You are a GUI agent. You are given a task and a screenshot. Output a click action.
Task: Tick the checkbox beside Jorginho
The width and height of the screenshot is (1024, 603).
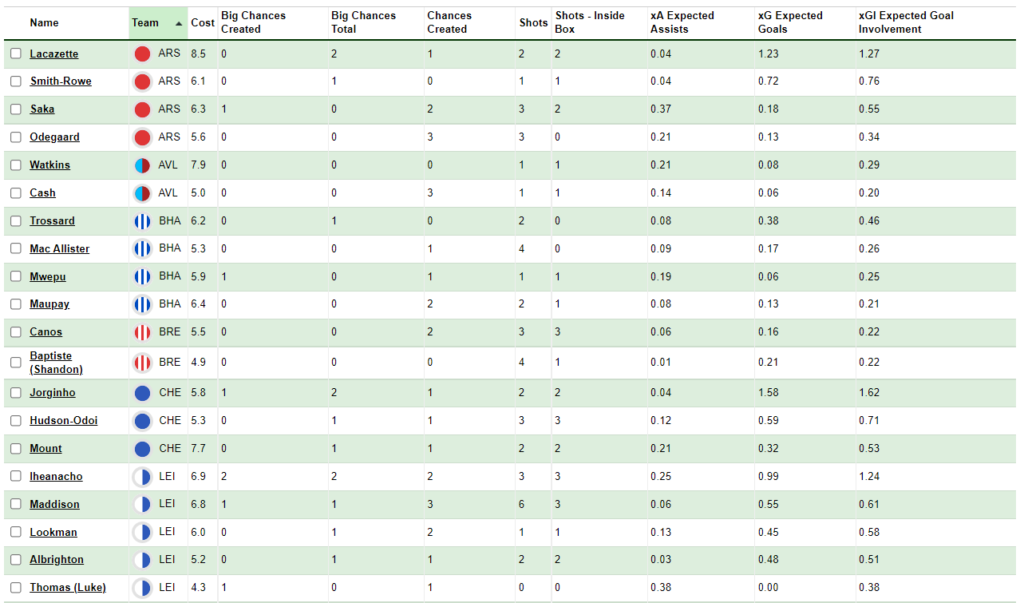pos(14,393)
